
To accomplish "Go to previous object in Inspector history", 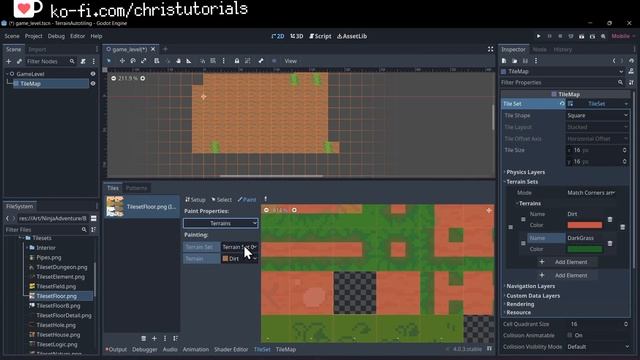I will coord(614,61).
